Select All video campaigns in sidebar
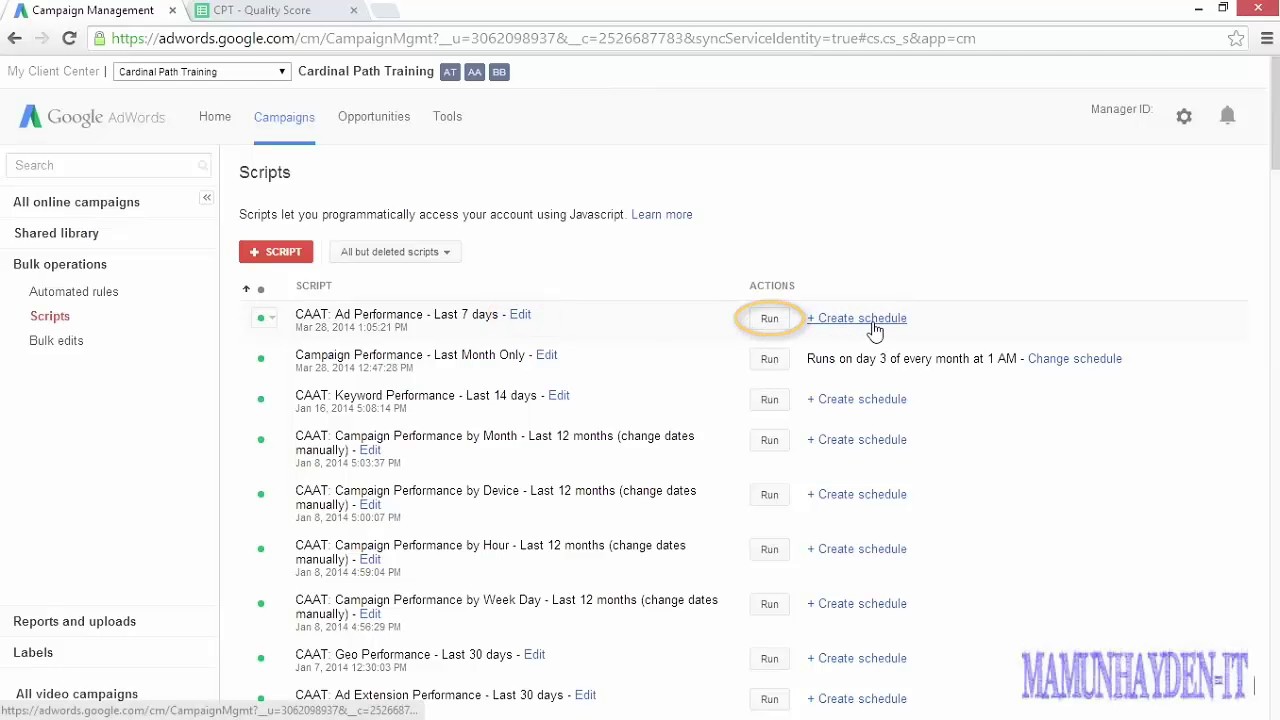This screenshot has height=720, width=1280. [x=77, y=694]
